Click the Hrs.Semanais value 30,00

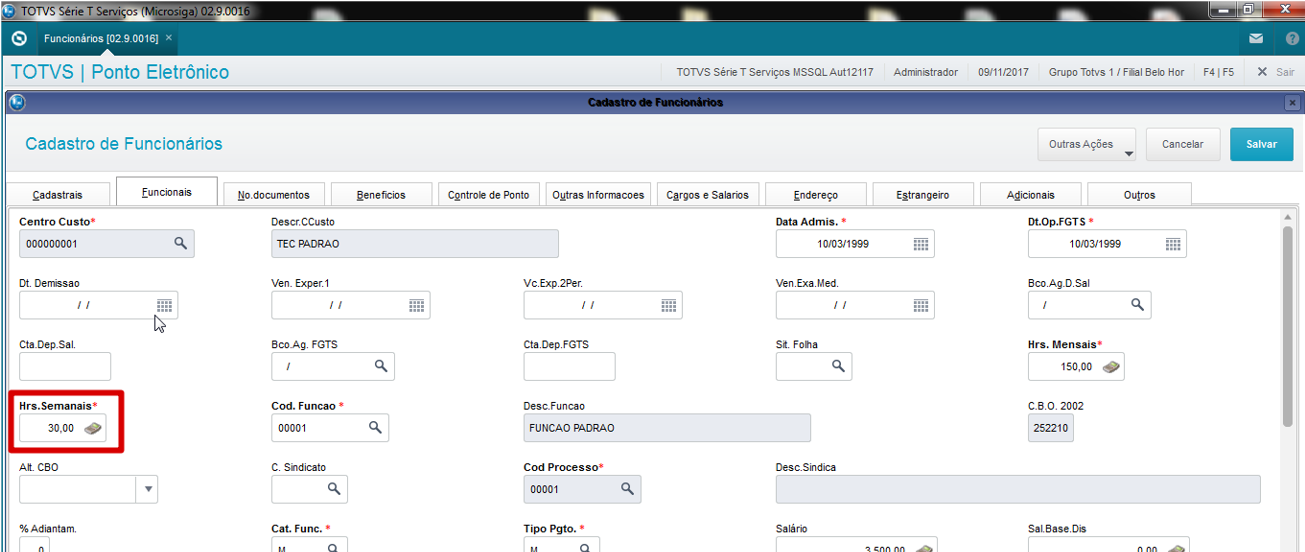tap(61, 428)
